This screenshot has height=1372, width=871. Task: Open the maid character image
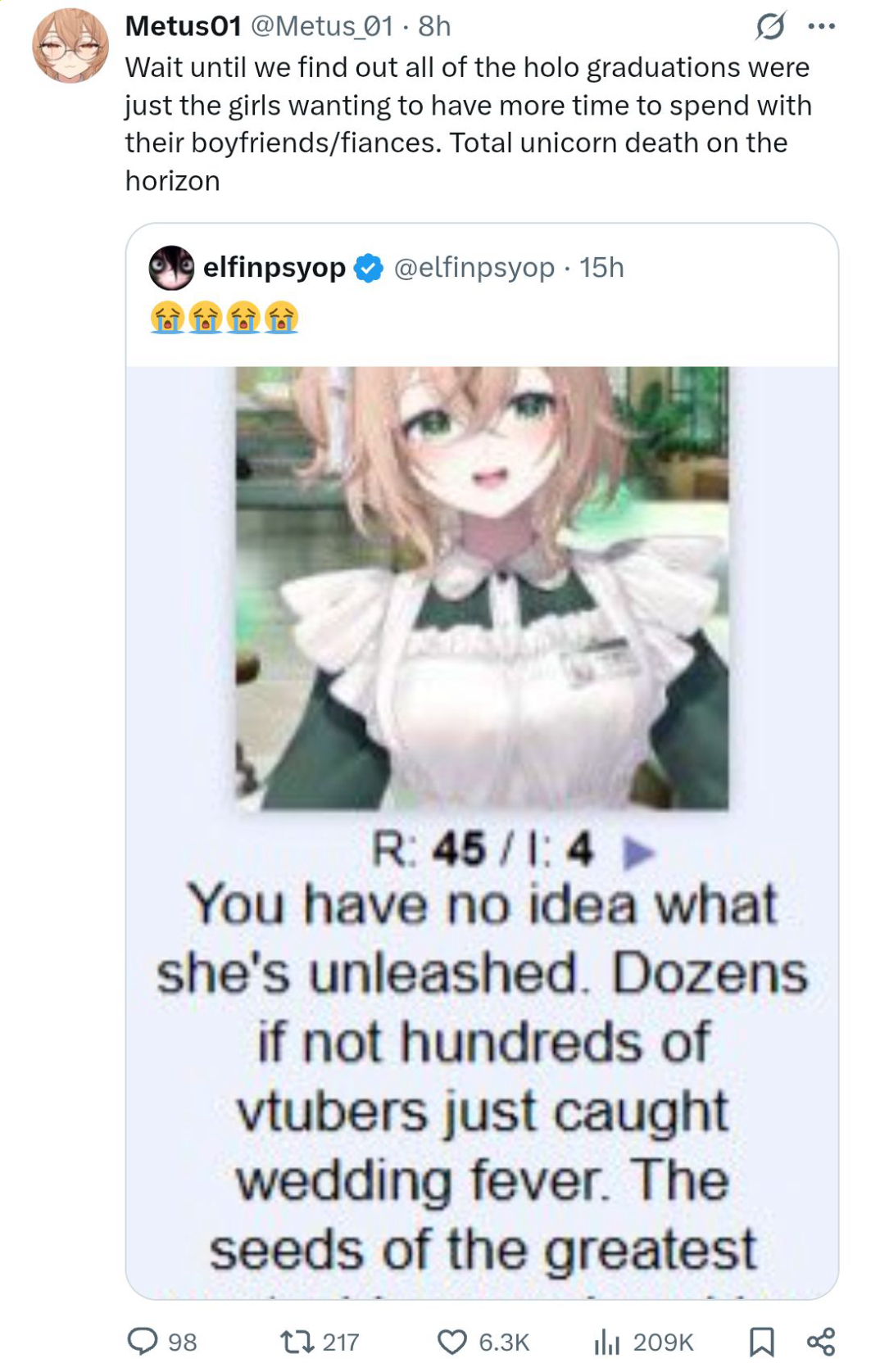pyautogui.click(x=482, y=588)
